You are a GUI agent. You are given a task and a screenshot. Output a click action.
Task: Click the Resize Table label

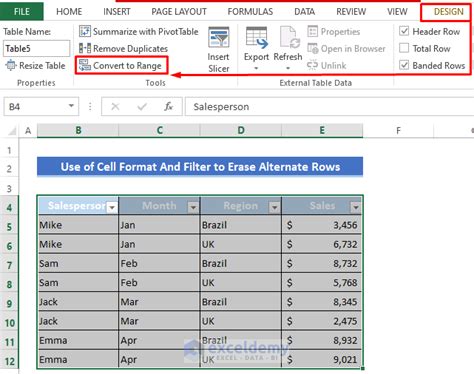[x=42, y=66]
